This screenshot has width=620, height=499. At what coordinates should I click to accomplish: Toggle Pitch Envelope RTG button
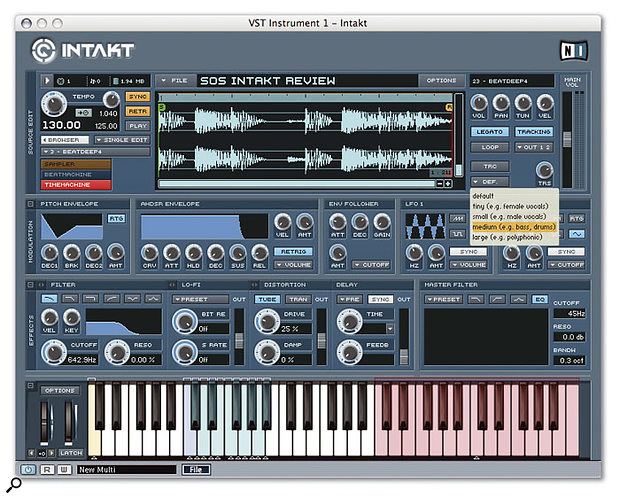(x=116, y=218)
